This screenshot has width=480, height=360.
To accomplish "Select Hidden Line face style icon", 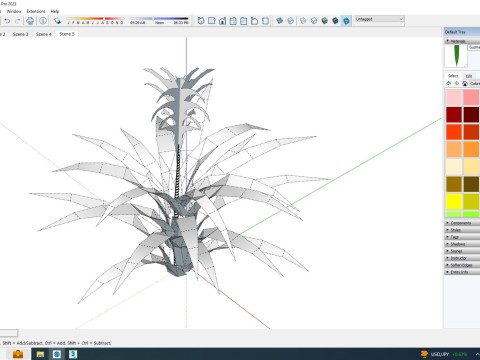I will tap(314, 21).
